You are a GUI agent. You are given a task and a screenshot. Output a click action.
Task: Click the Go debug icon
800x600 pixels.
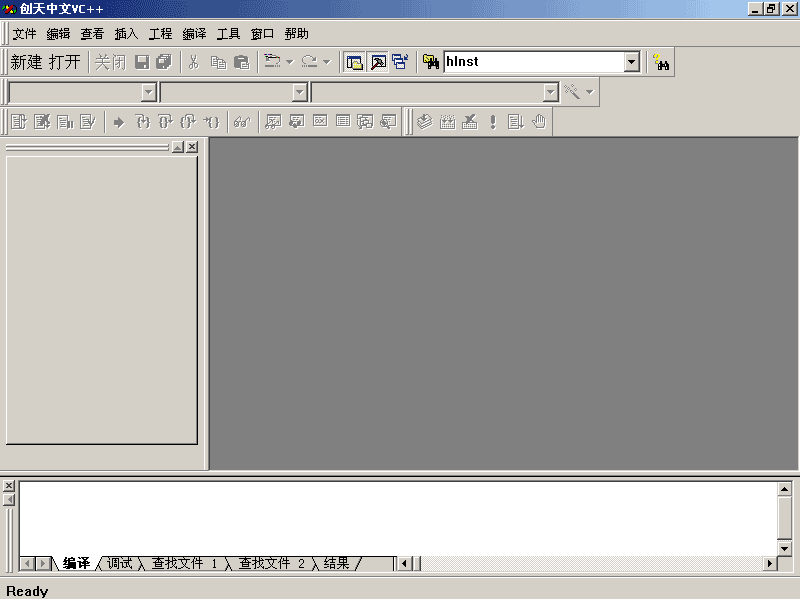point(516,122)
